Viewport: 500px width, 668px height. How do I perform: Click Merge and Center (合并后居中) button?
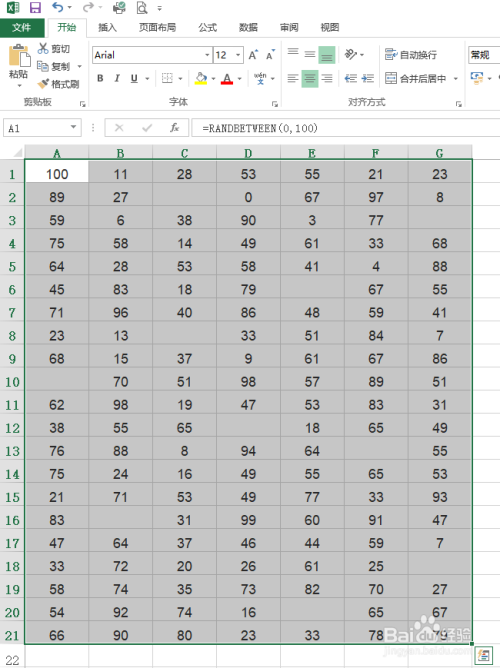coord(415,78)
